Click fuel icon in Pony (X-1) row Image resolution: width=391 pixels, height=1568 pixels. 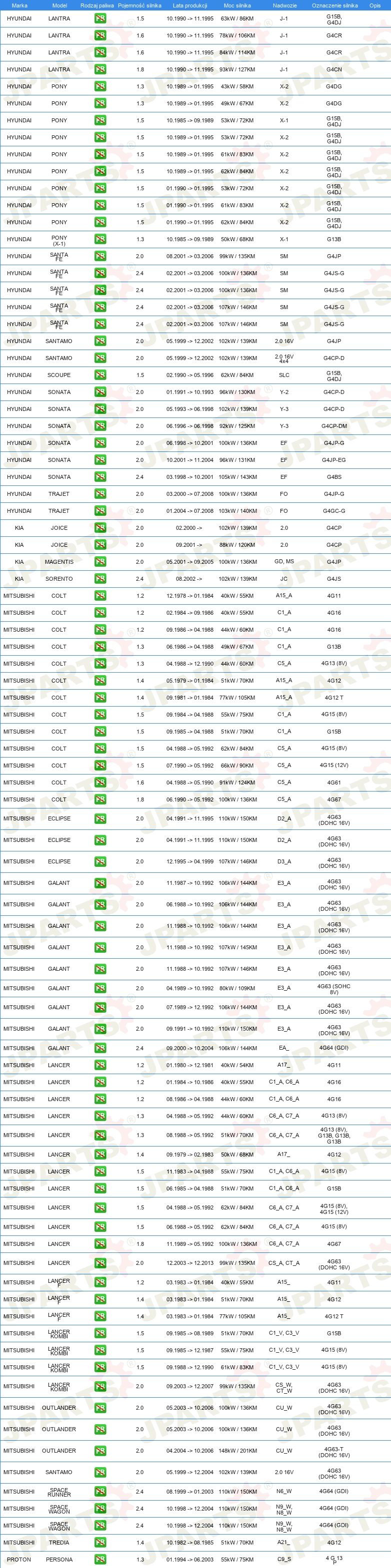pos(100,239)
